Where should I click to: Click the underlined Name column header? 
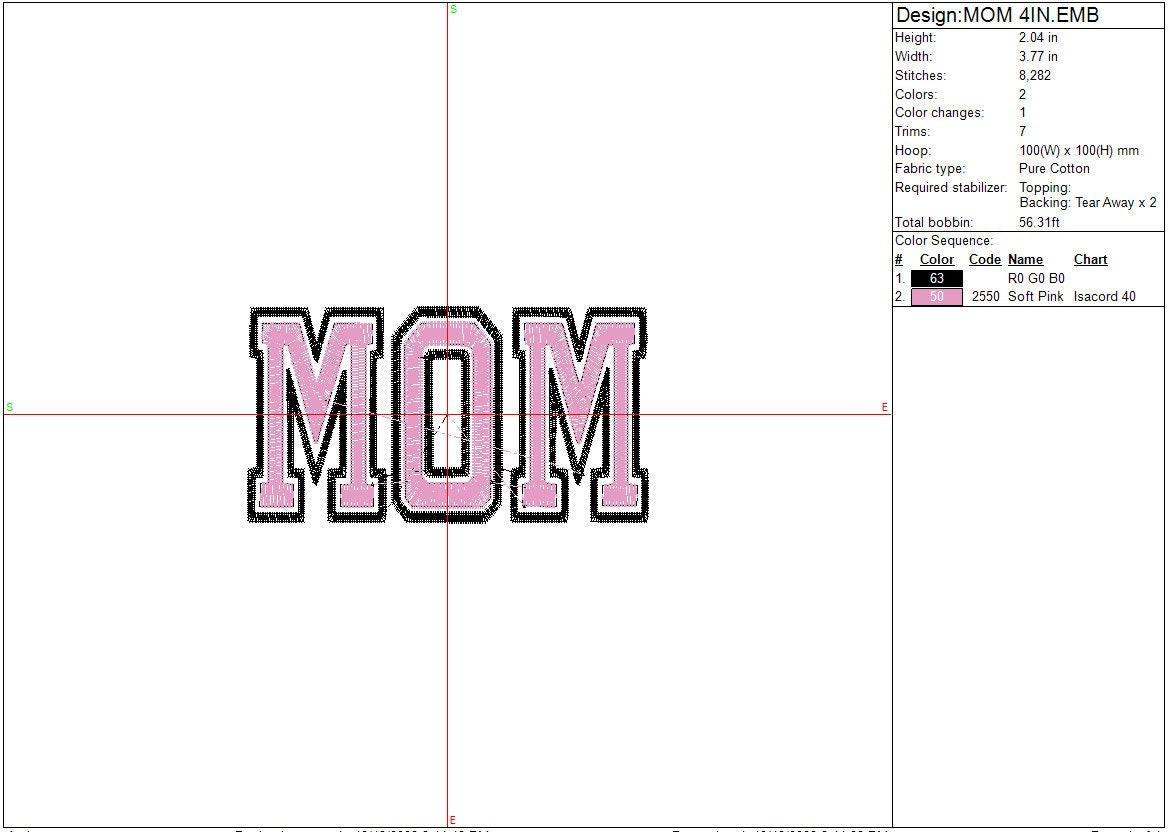[x=1025, y=260]
